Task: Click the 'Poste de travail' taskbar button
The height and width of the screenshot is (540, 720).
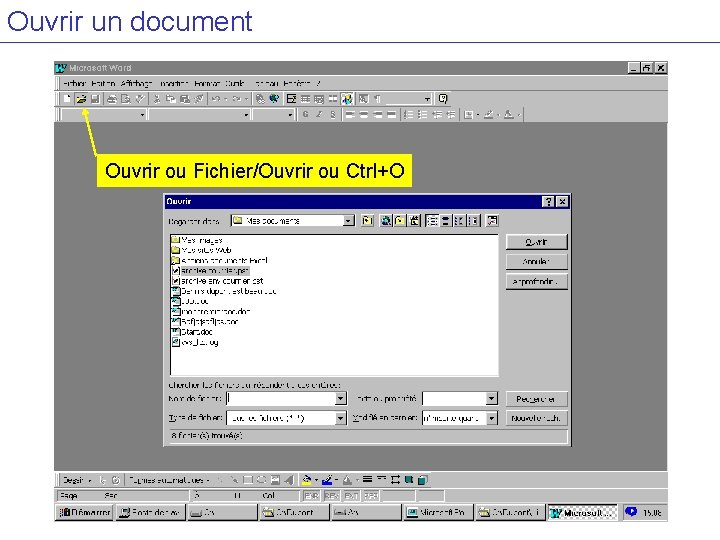Action: click(x=151, y=512)
